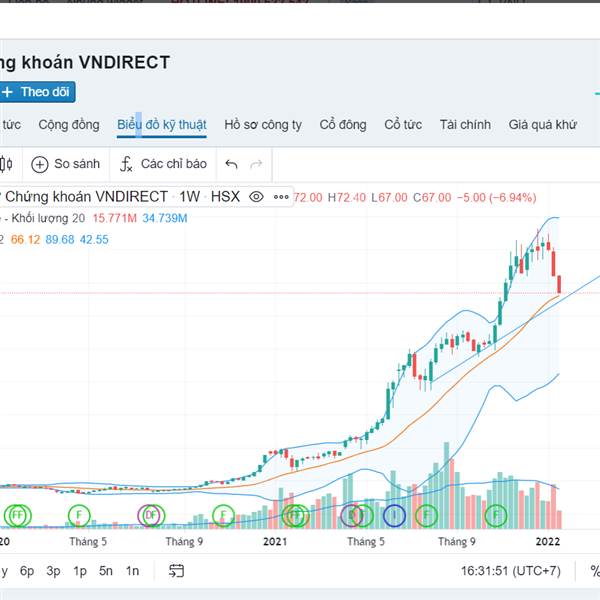Click the 89.68 upper band value
This screenshot has width=600, height=600.
(x=60, y=240)
